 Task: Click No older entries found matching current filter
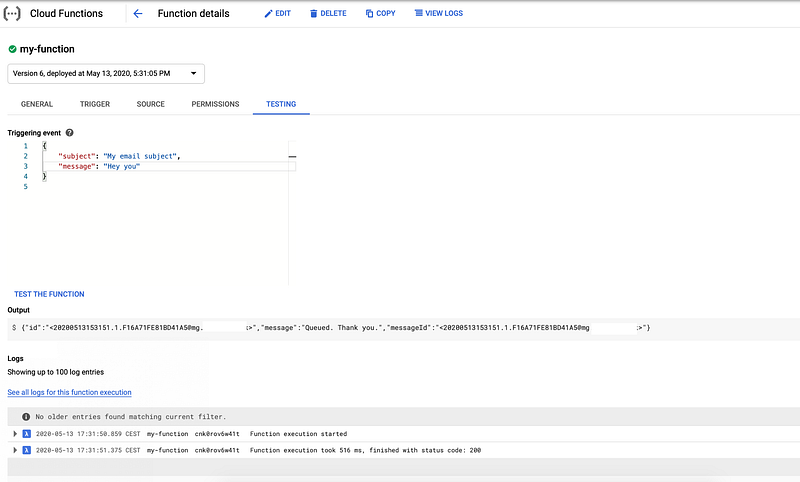[131, 417]
